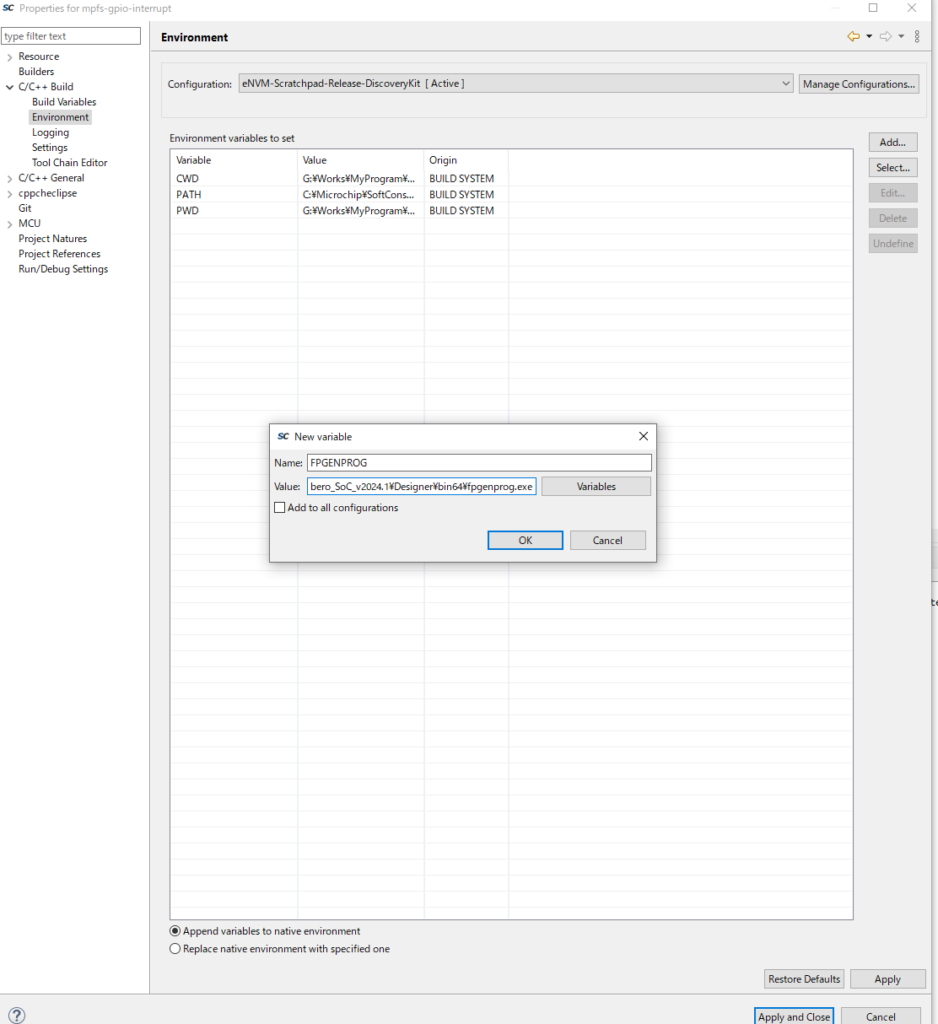Expand the Resource tree node

pos(9,57)
